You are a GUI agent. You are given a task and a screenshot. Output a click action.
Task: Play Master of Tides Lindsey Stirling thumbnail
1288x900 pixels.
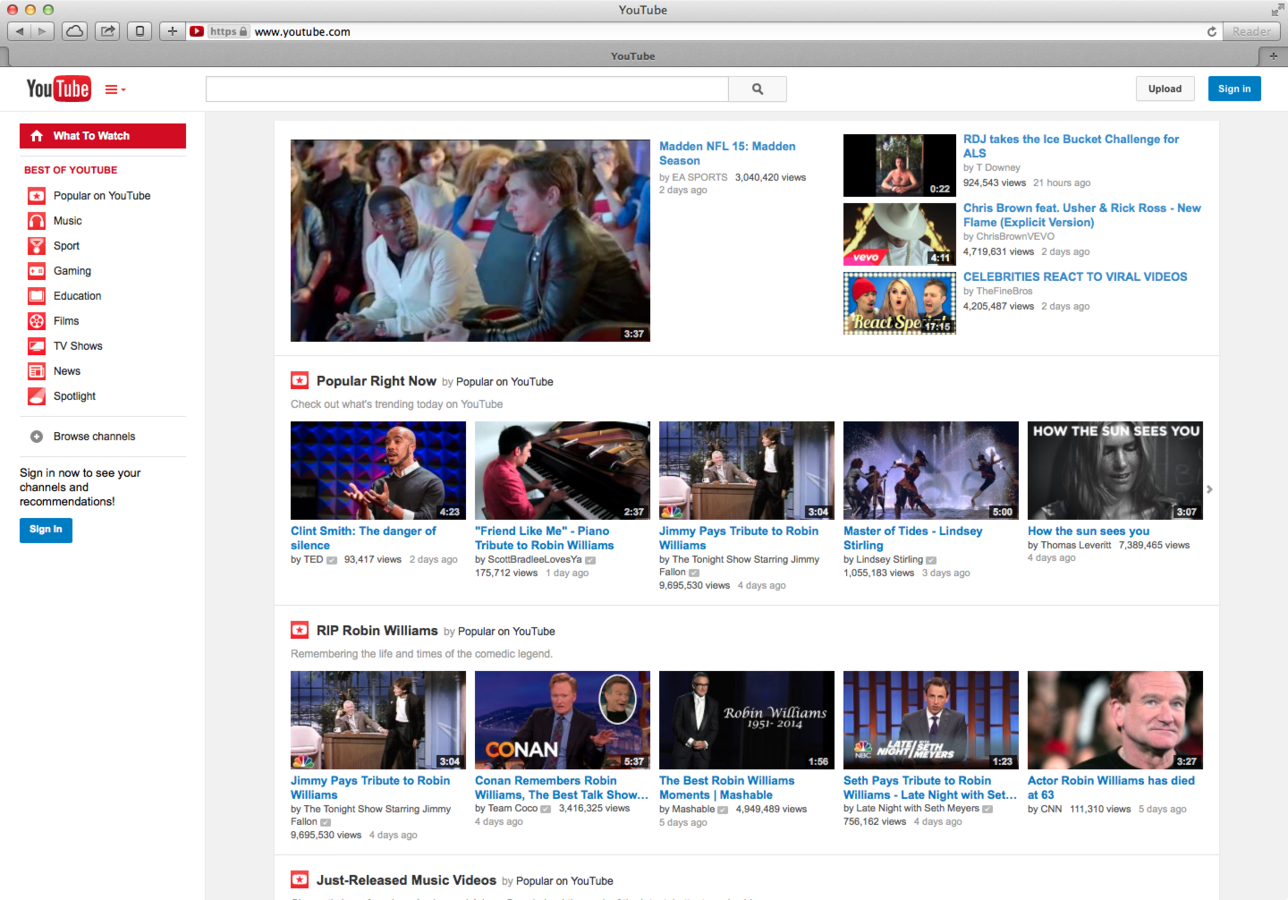[931, 470]
